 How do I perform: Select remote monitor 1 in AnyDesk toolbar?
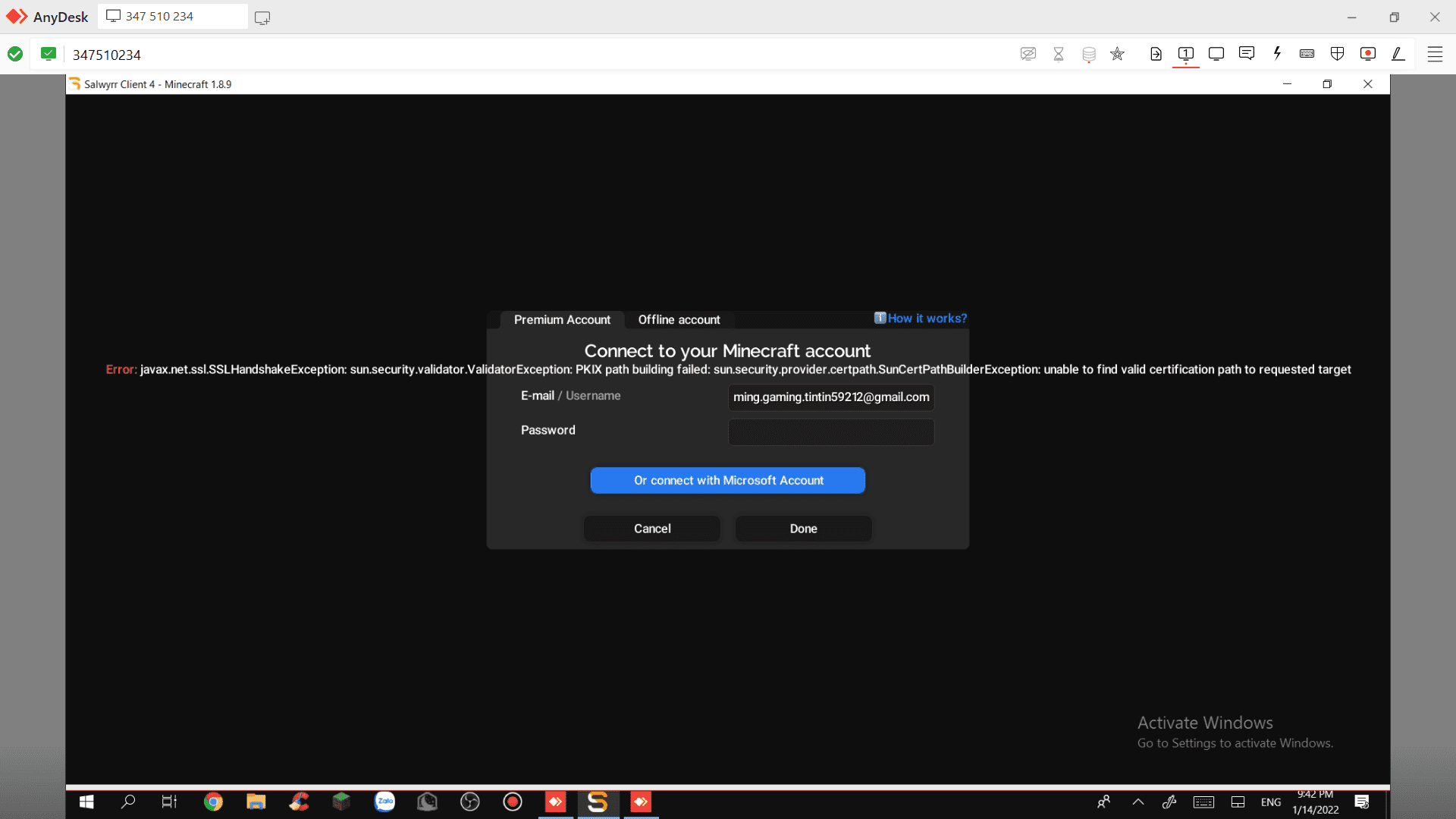coord(1186,54)
